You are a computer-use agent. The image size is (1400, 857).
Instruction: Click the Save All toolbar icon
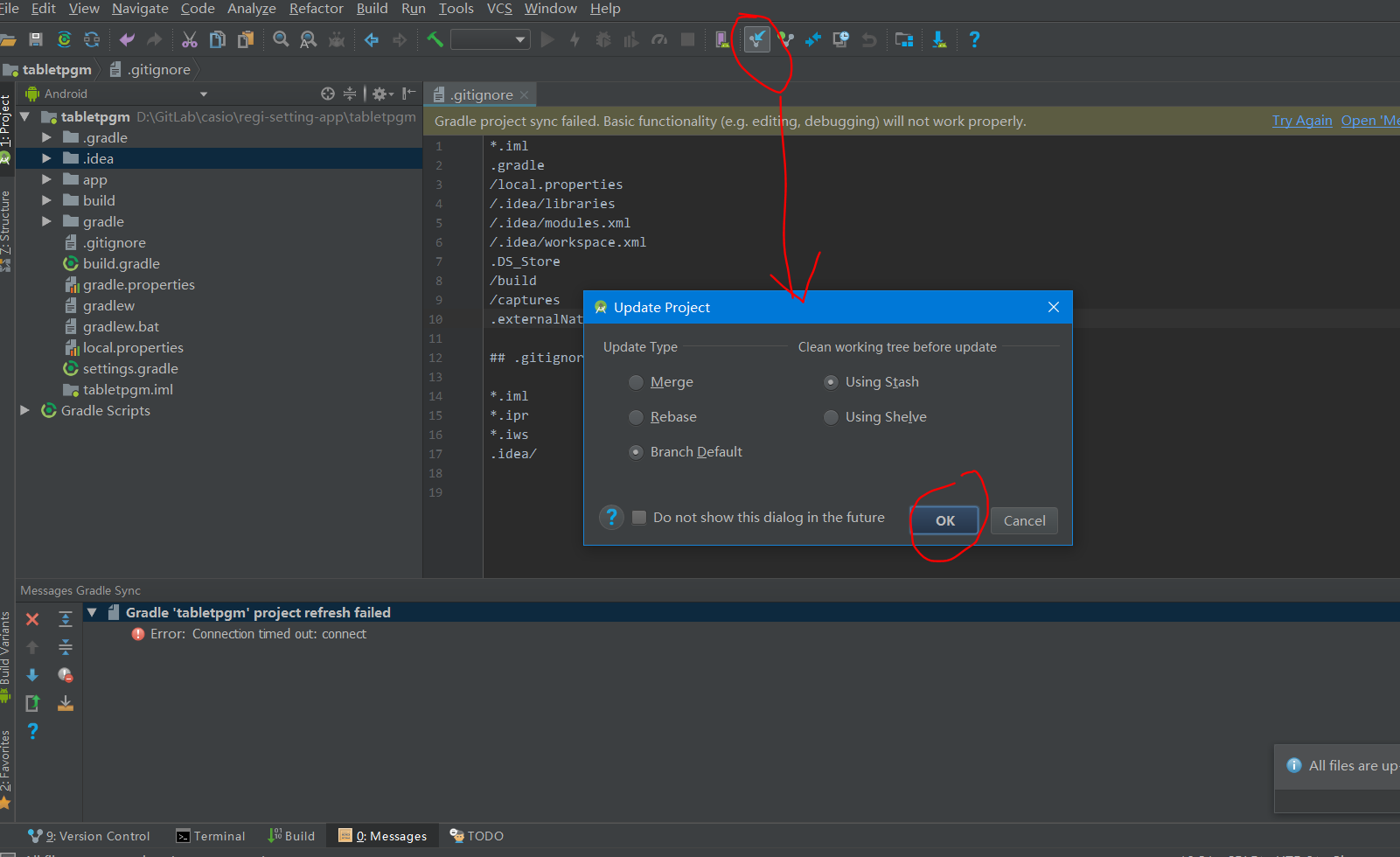(36, 39)
